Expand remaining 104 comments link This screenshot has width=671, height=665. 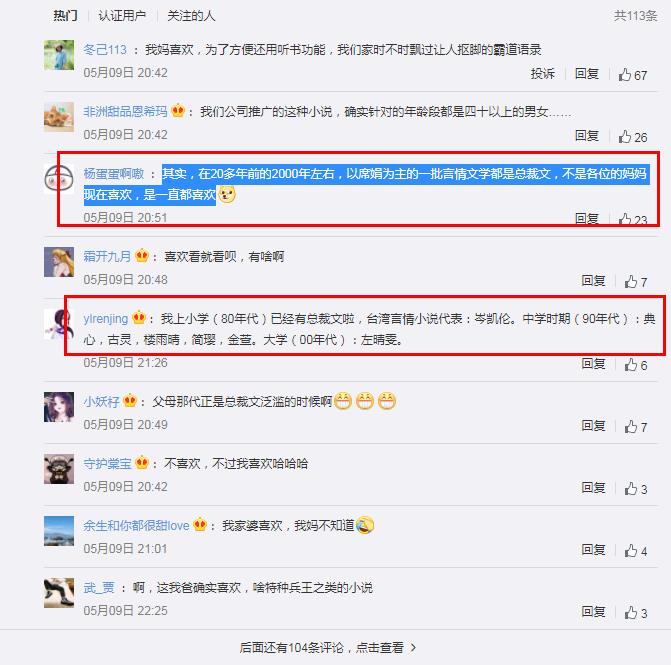[x=327, y=647]
